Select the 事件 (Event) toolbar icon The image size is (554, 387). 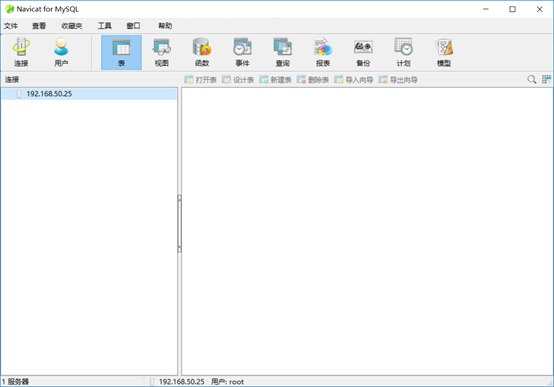point(242,52)
